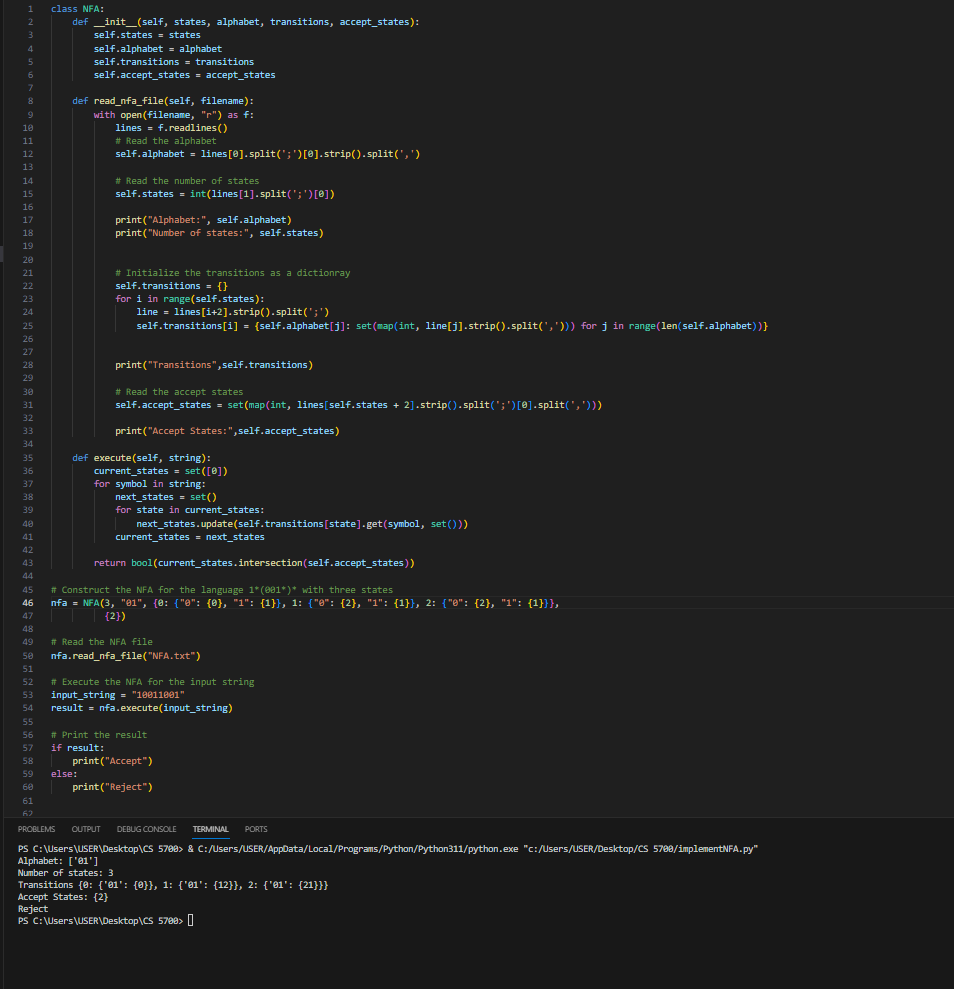Switch to the PORTS panel tab

255,828
